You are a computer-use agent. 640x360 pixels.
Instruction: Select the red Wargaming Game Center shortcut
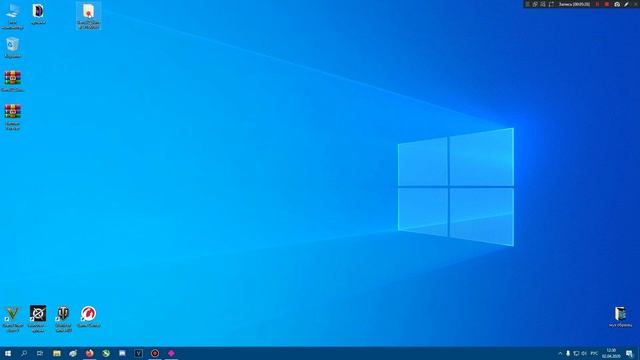(x=89, y=317)
